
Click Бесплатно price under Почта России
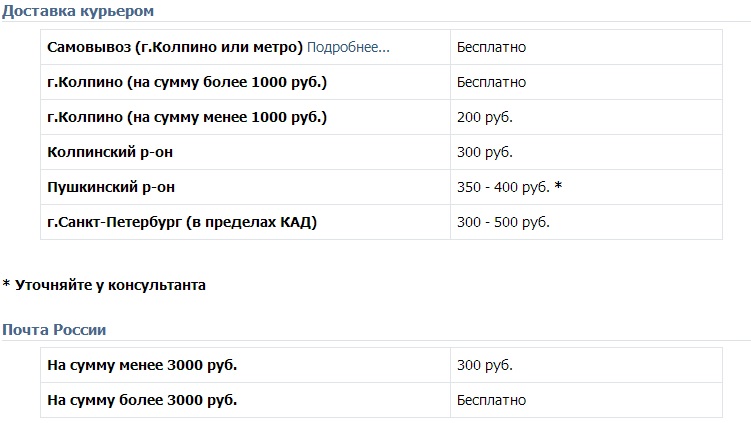point(491,400)
